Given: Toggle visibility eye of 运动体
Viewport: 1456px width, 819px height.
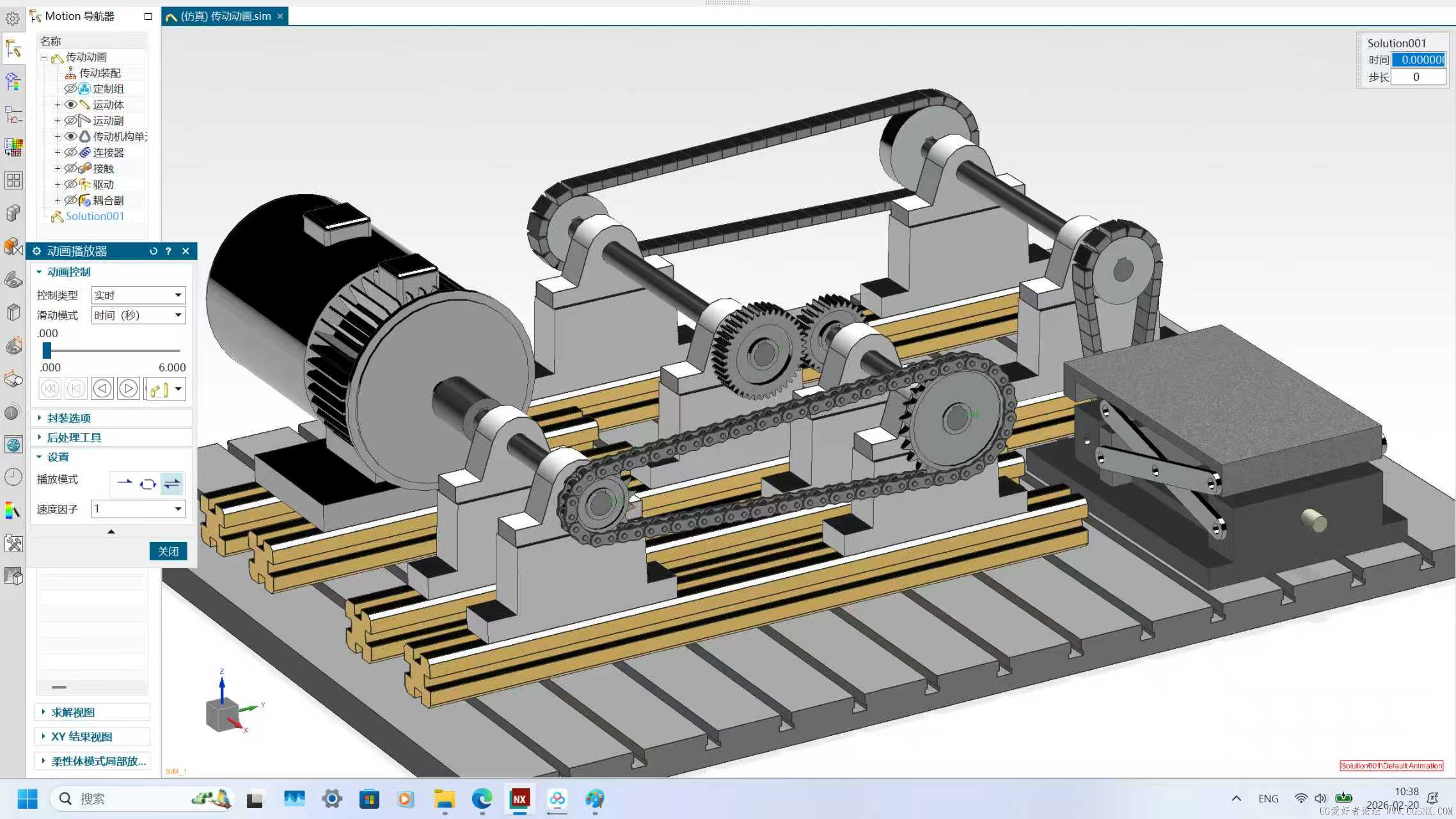Looking at the screenshot, I should click(71, 104).
